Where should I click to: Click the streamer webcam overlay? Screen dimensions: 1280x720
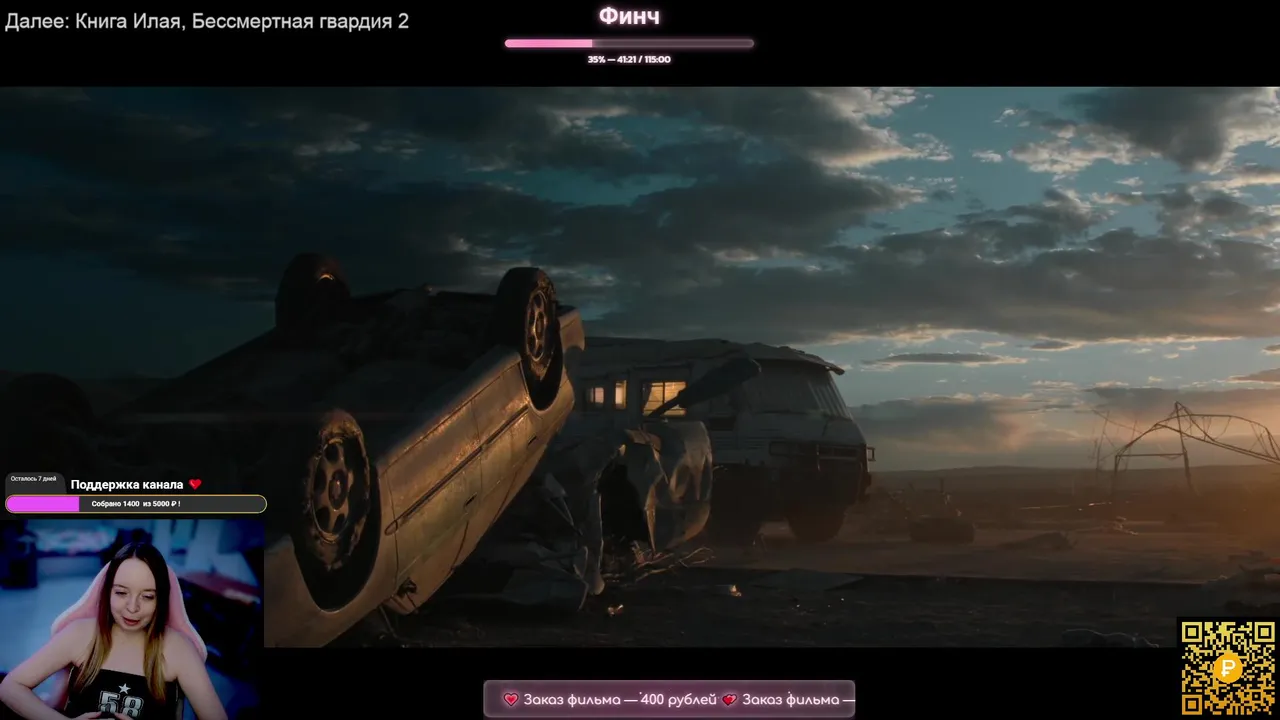(x=132, y=618)
